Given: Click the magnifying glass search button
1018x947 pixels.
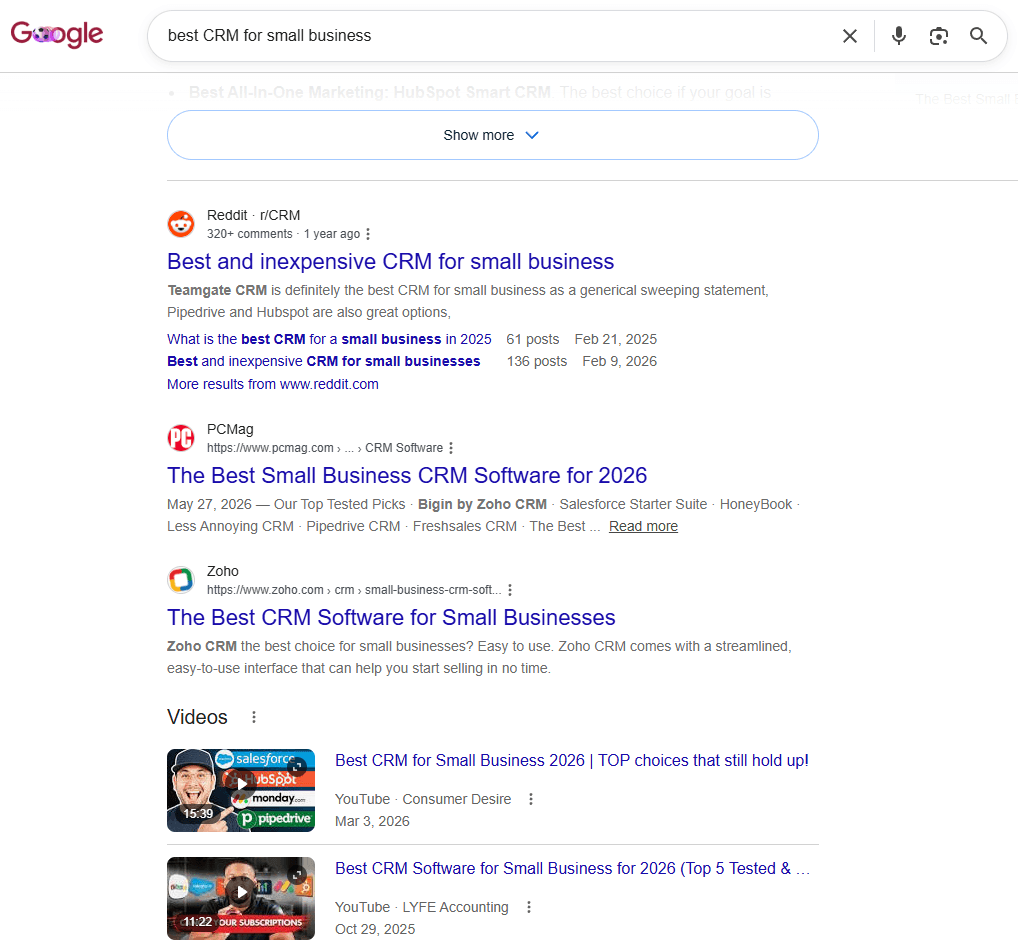Looking at the screenshot, I should point(978,36).
